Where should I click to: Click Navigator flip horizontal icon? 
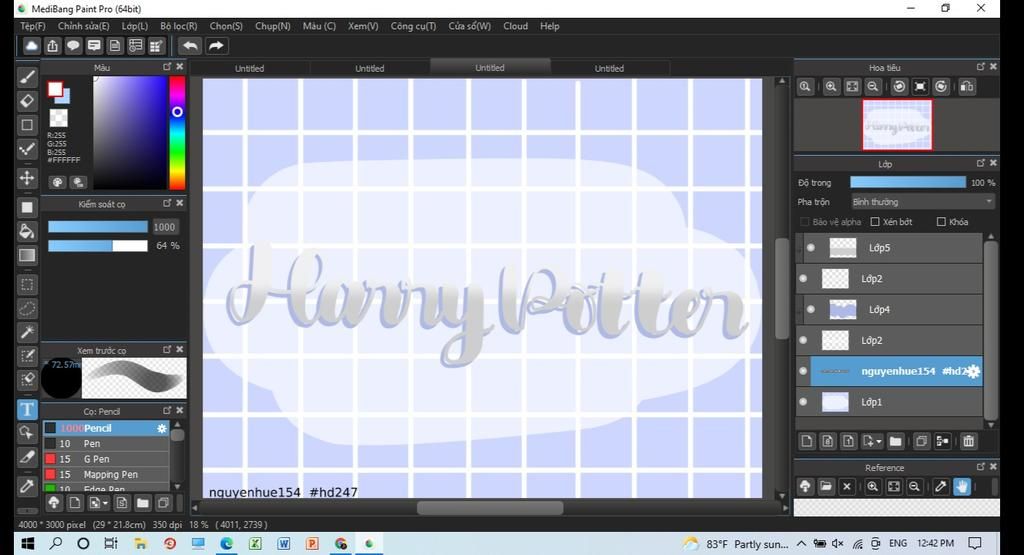(x=967, y=87)
